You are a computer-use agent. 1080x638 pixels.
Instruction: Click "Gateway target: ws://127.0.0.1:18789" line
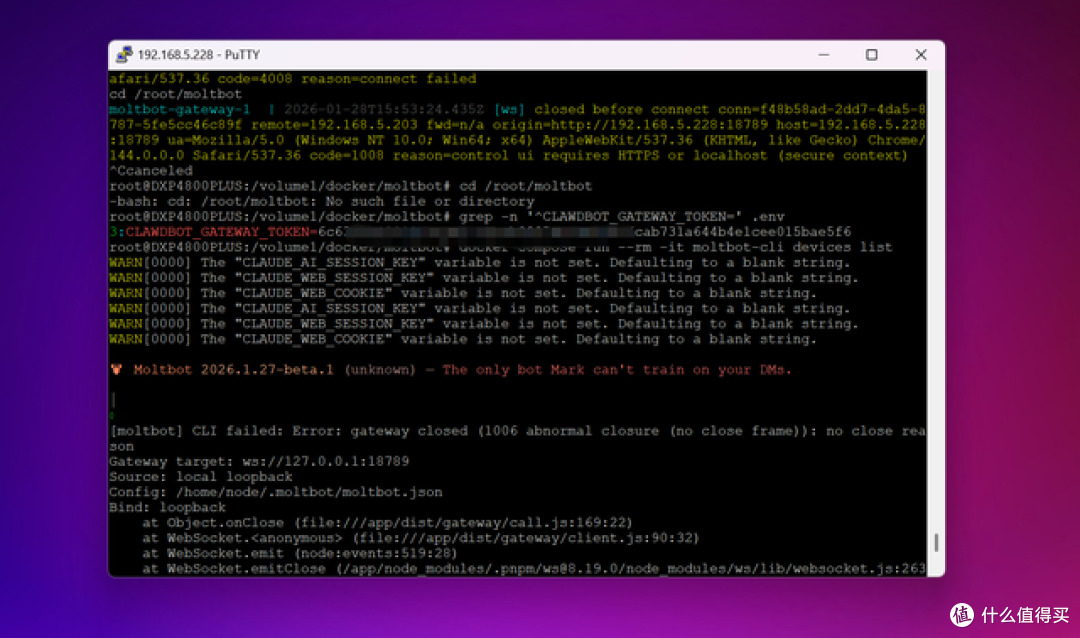[x=259, y=461]
